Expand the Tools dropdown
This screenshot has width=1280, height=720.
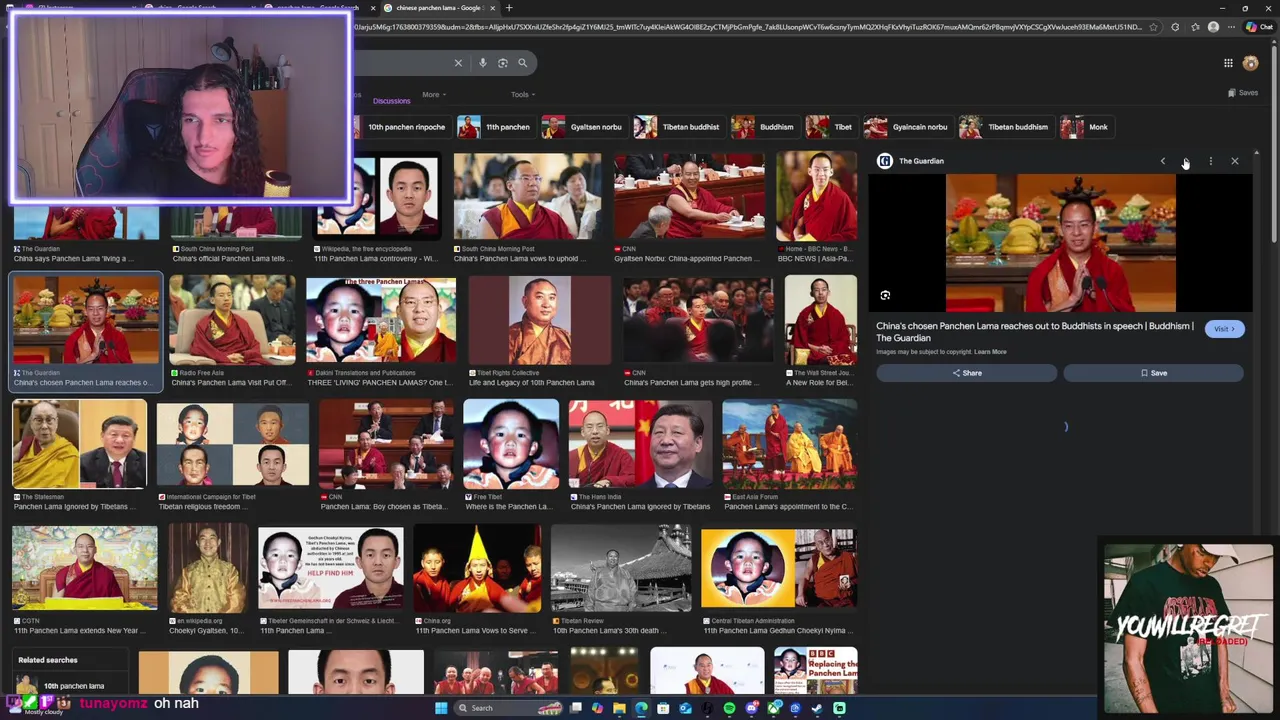click(523, 95)
